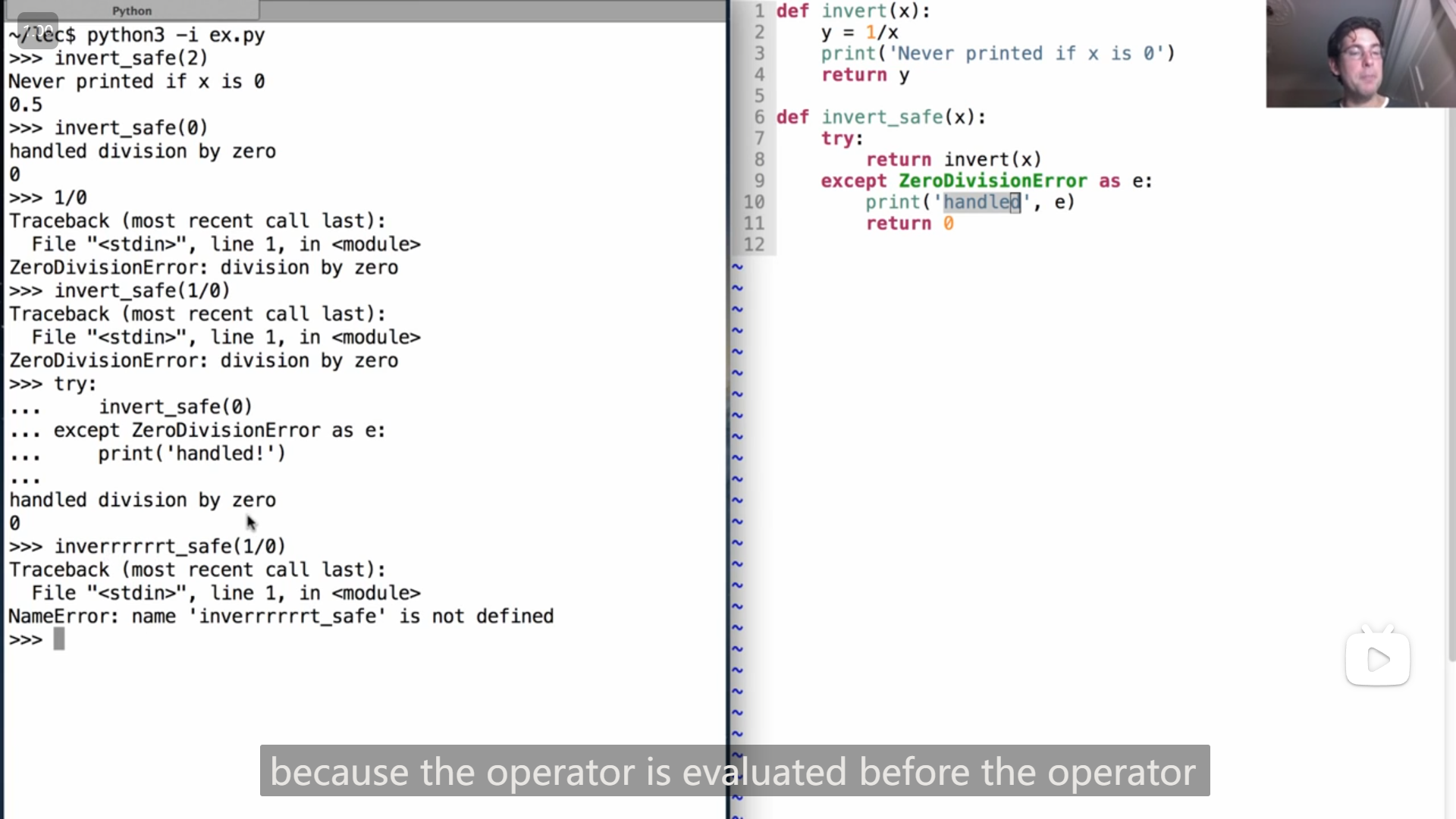1456x819 pixels.
Task: Click the terminal's empty prompt cursor
Action: [x=59, y=639]
